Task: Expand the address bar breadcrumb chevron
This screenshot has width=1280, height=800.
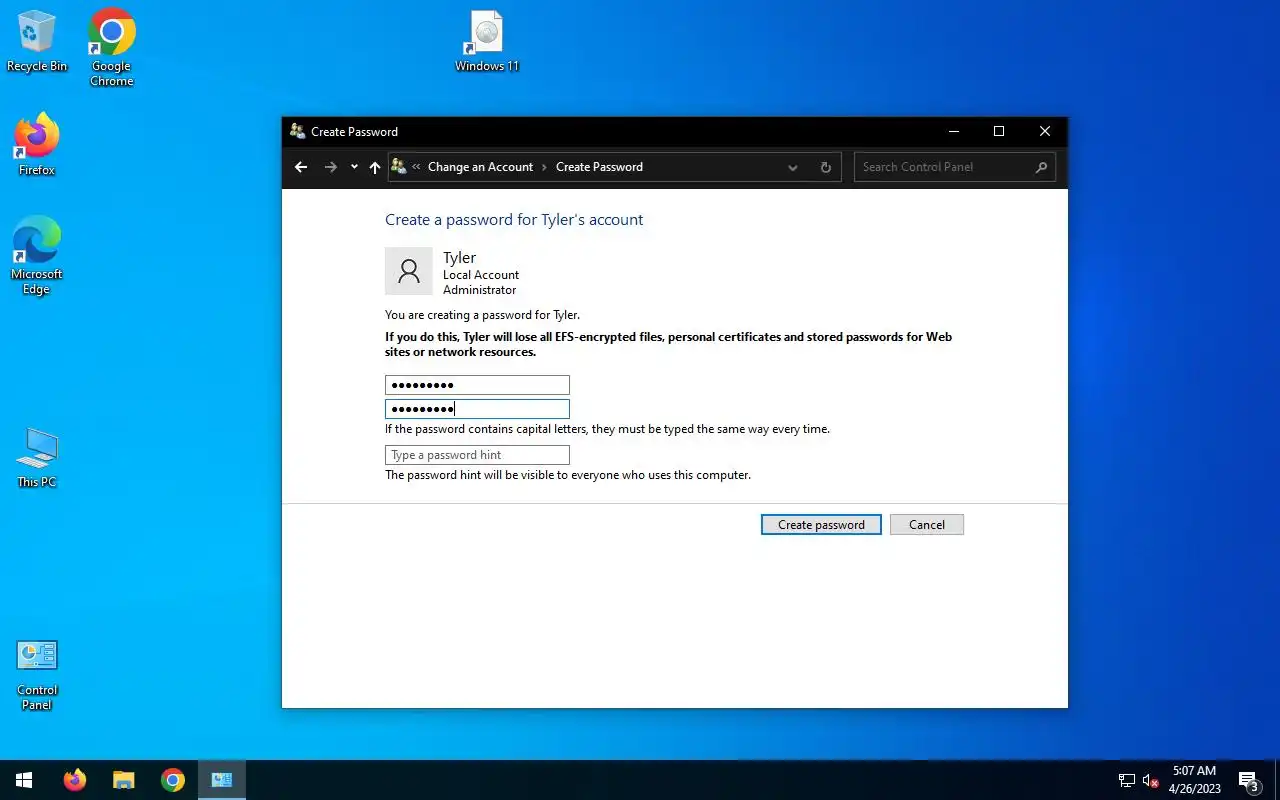Action: [x=416, y=167]
